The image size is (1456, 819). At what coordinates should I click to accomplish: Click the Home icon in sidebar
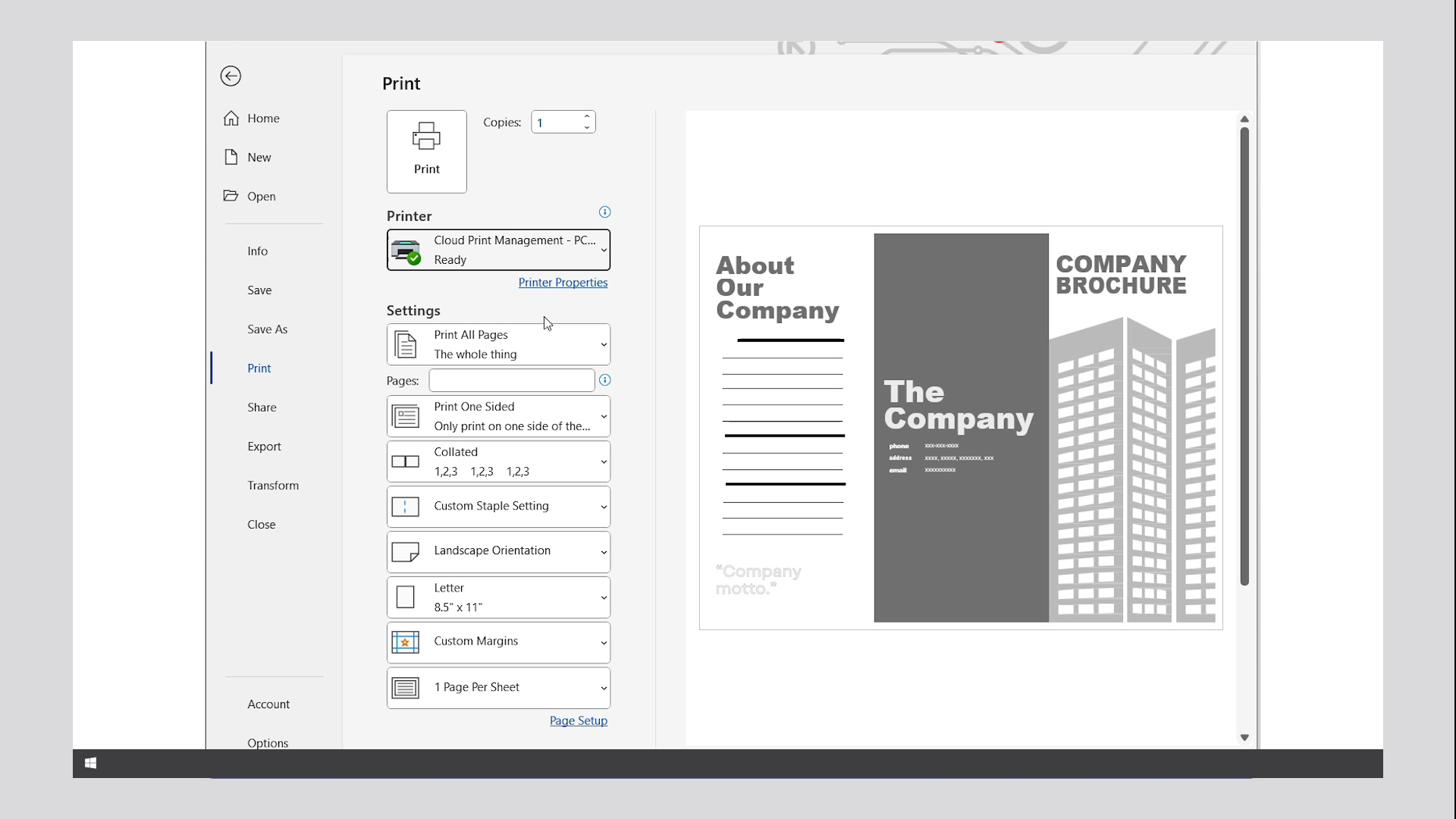231,118
